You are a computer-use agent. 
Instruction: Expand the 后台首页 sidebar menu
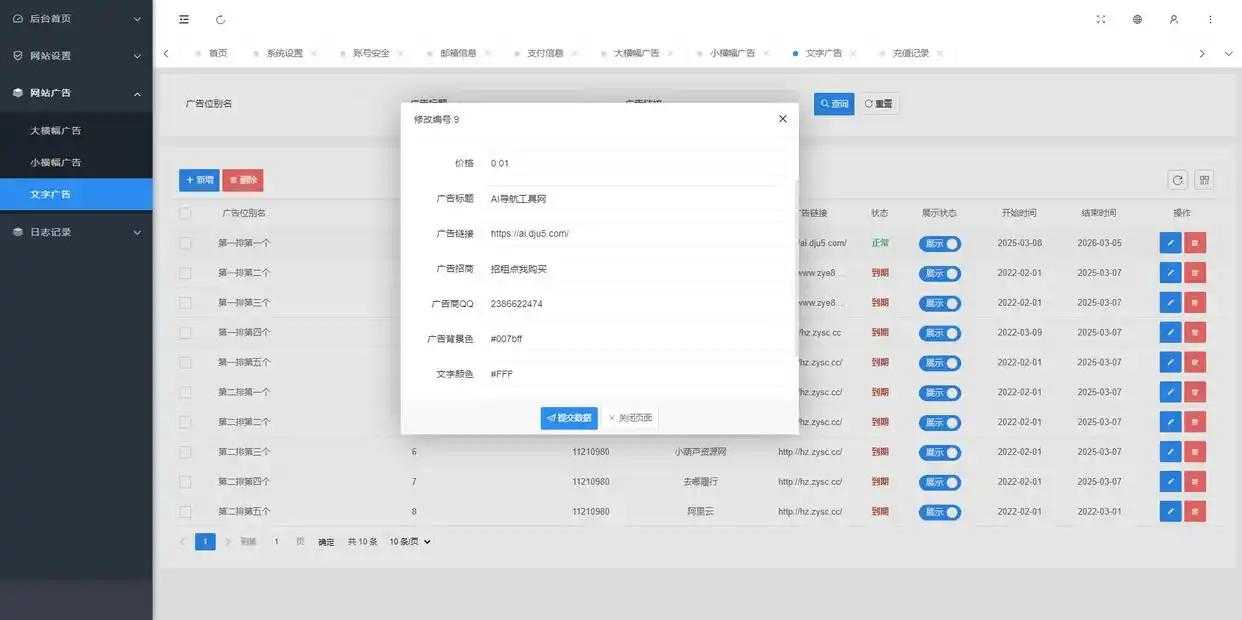(x=76, y=18)
